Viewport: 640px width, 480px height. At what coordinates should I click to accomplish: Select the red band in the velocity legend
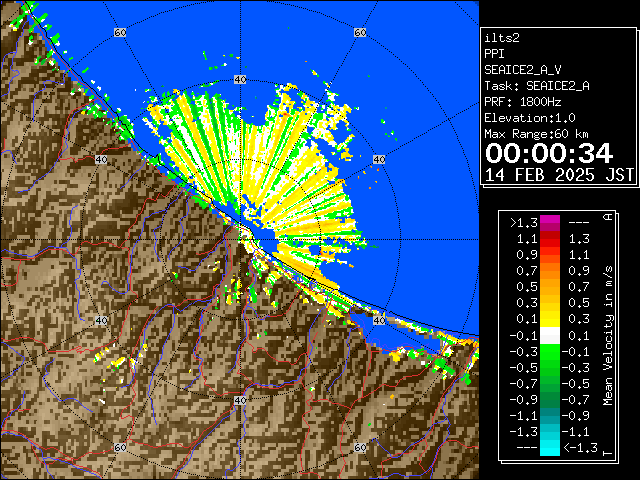coord(550,239)
